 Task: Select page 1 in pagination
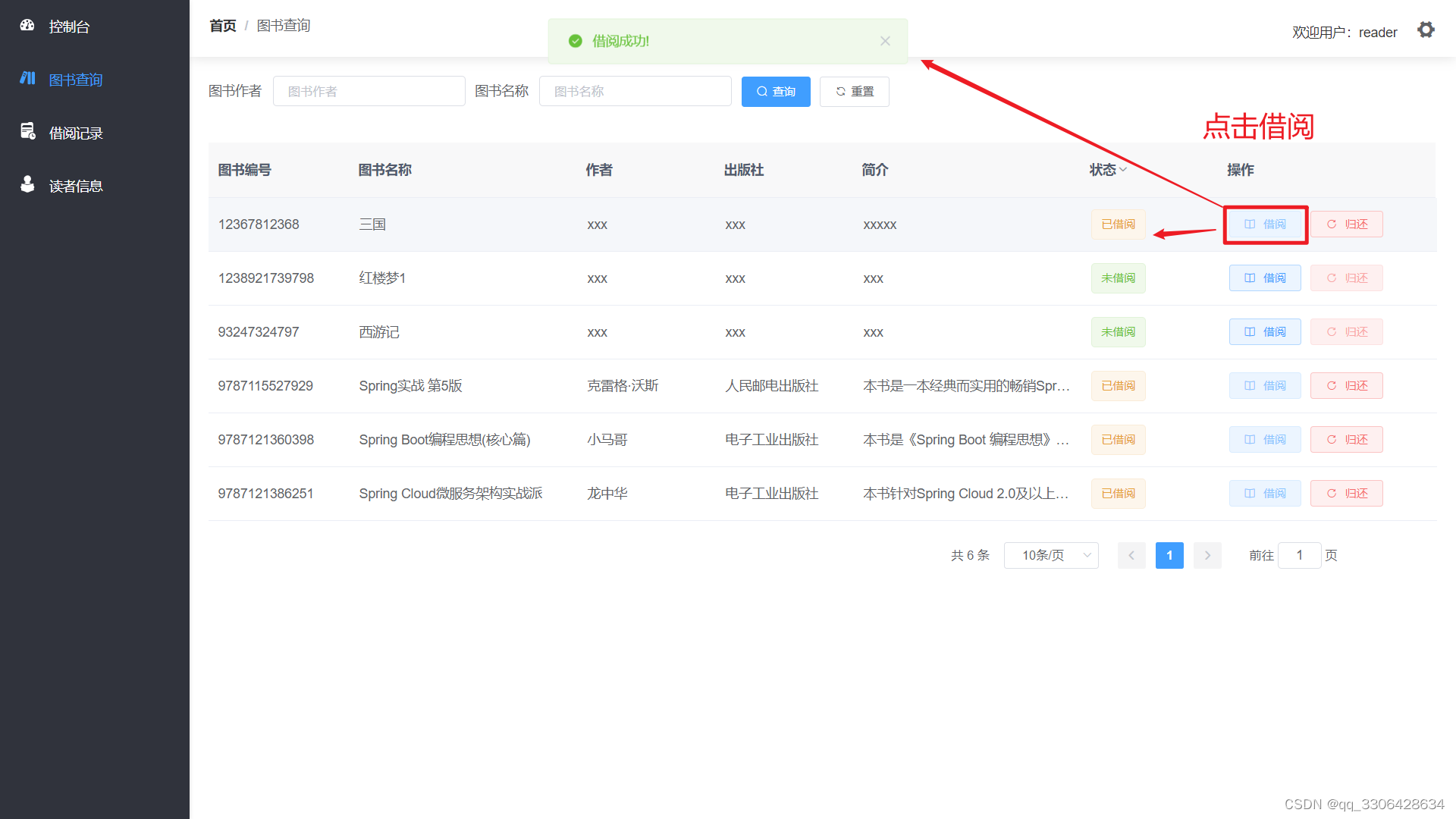(x=1169, y=555)
